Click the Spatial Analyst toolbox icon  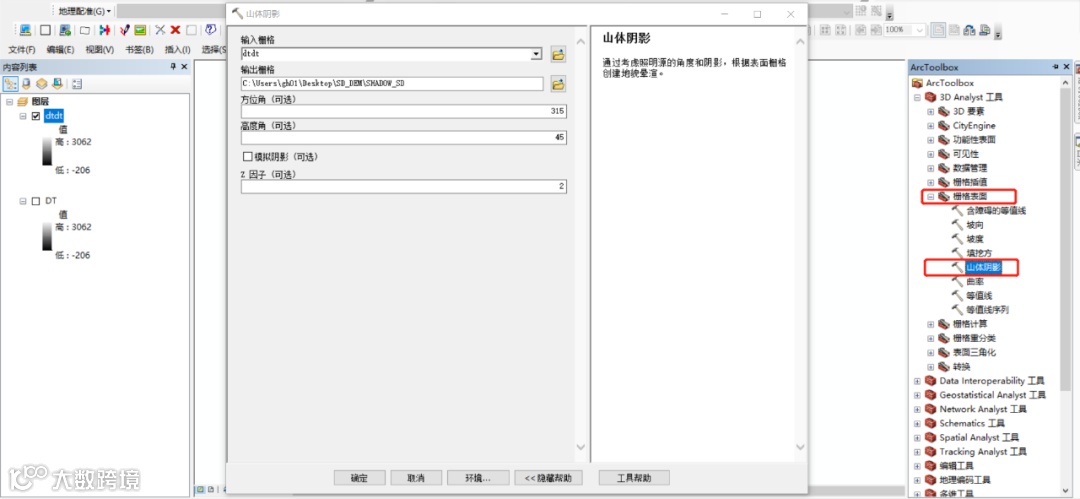point(931,437)
